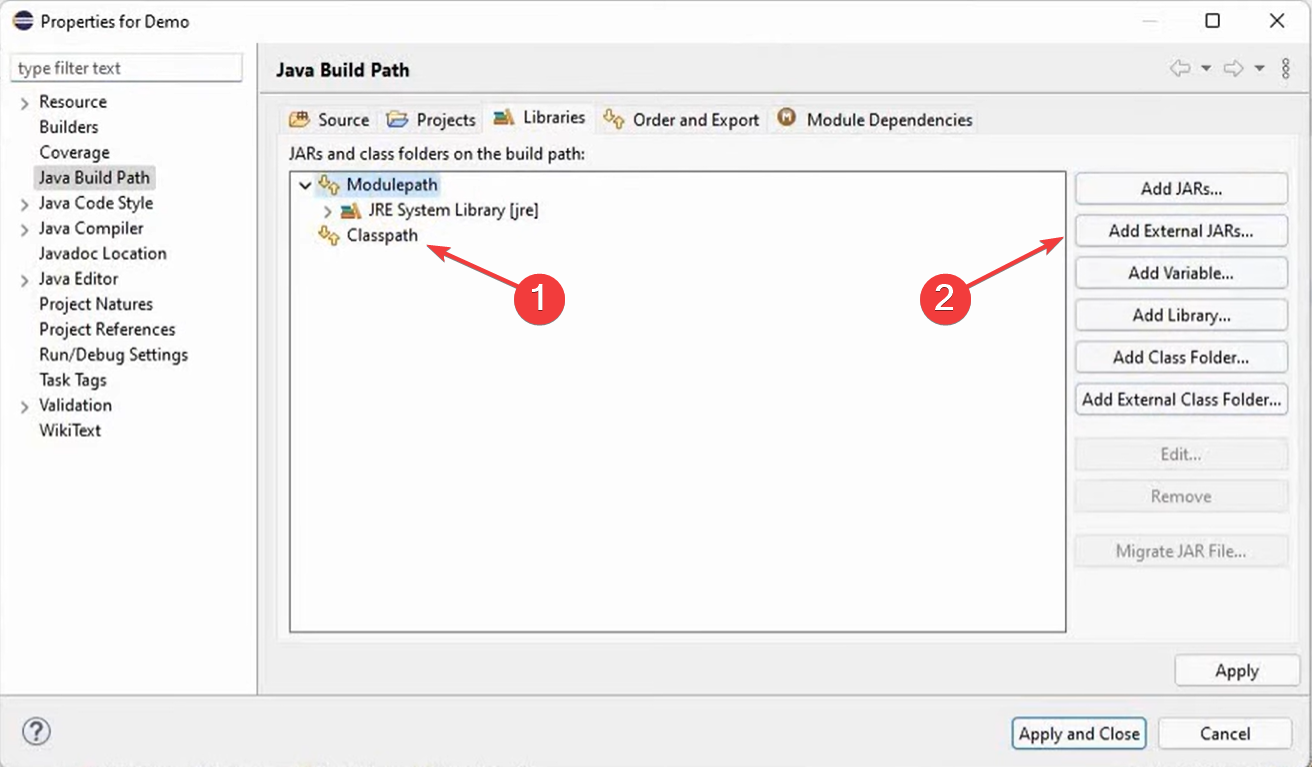Click the filter text input field

(126, 68)
